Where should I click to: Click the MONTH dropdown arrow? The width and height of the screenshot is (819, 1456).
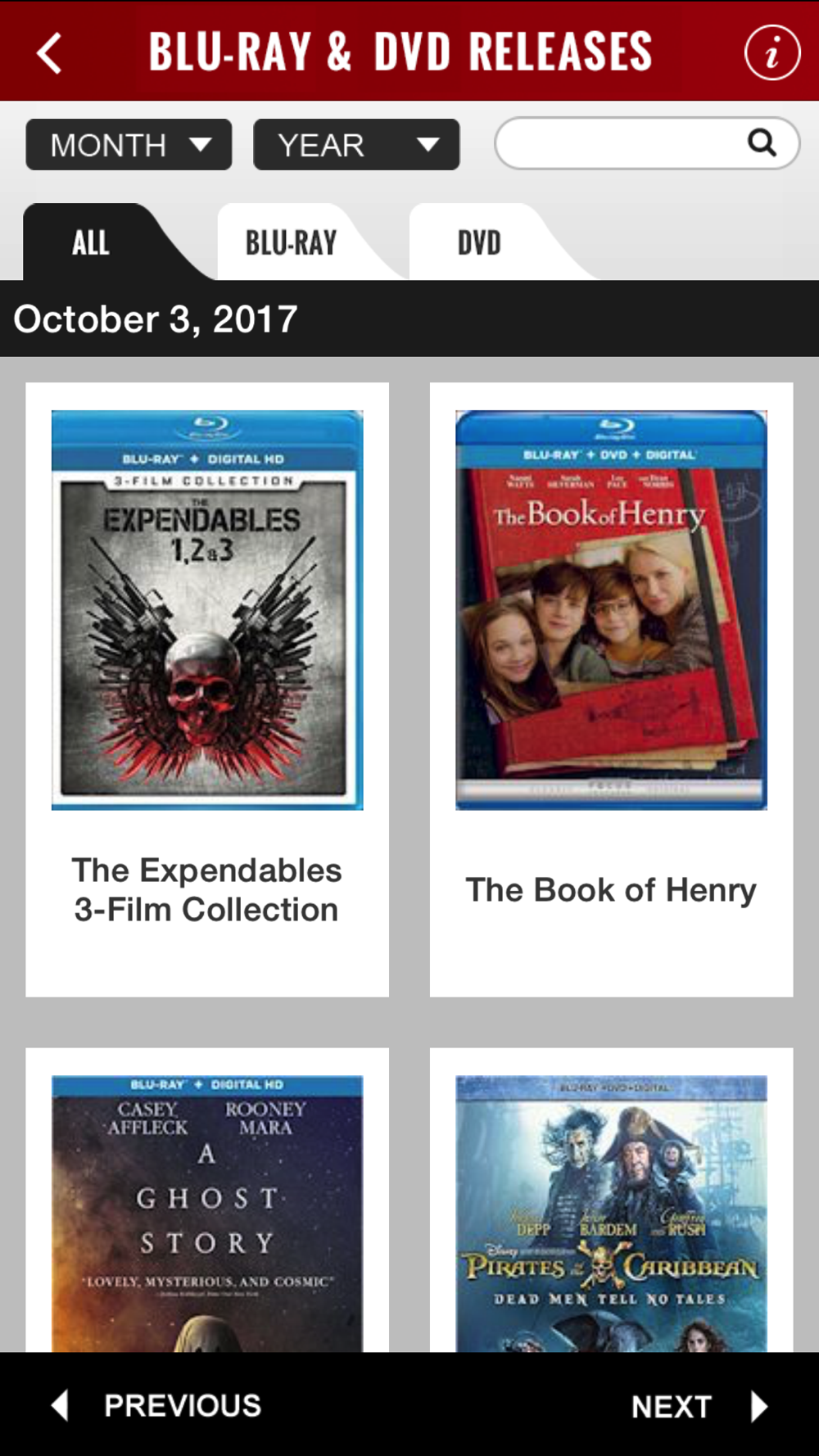tap(201, 145)
